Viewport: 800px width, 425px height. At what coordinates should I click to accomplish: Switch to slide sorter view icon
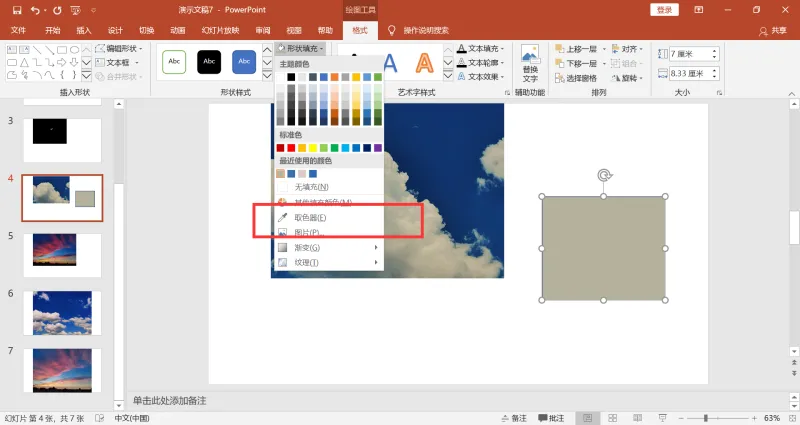tap(613, 418)
